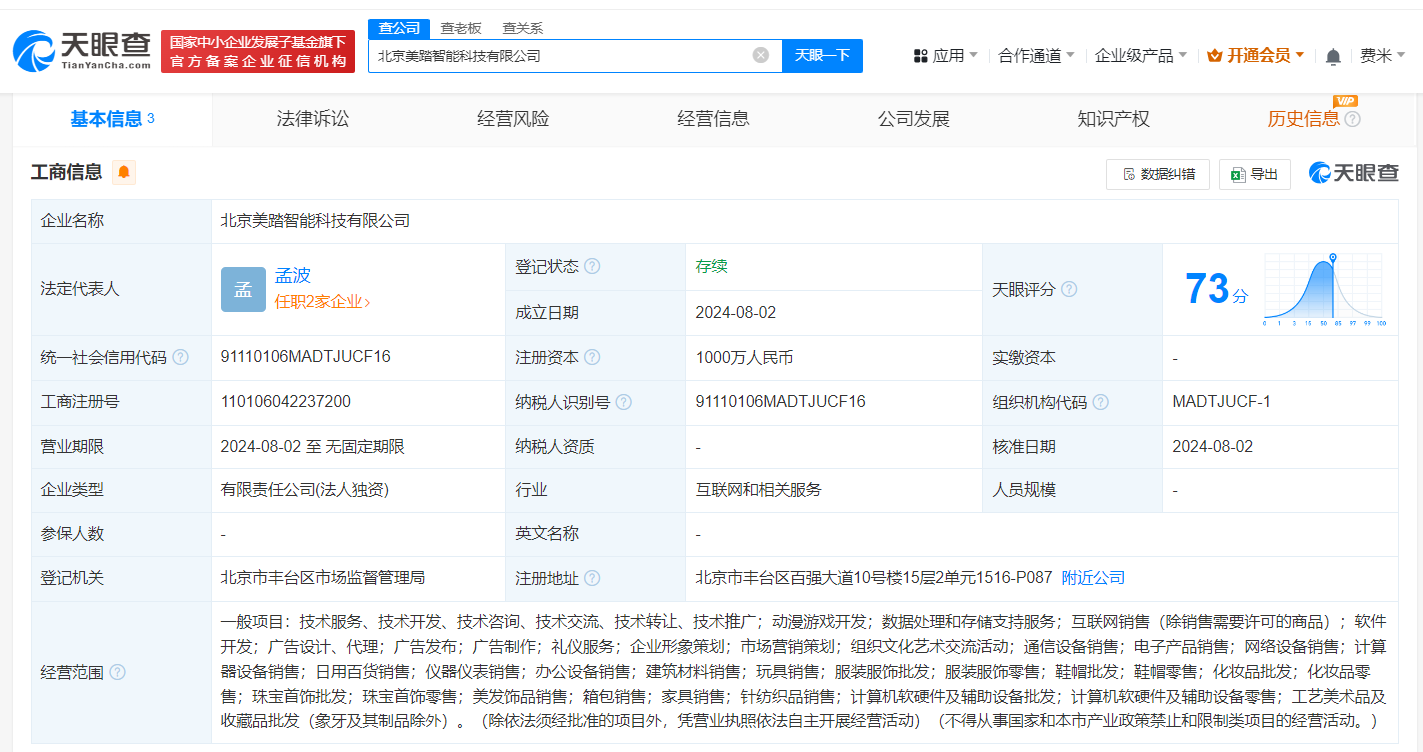
Task: Open the 附近公司 link
Action: point(1091,577)
